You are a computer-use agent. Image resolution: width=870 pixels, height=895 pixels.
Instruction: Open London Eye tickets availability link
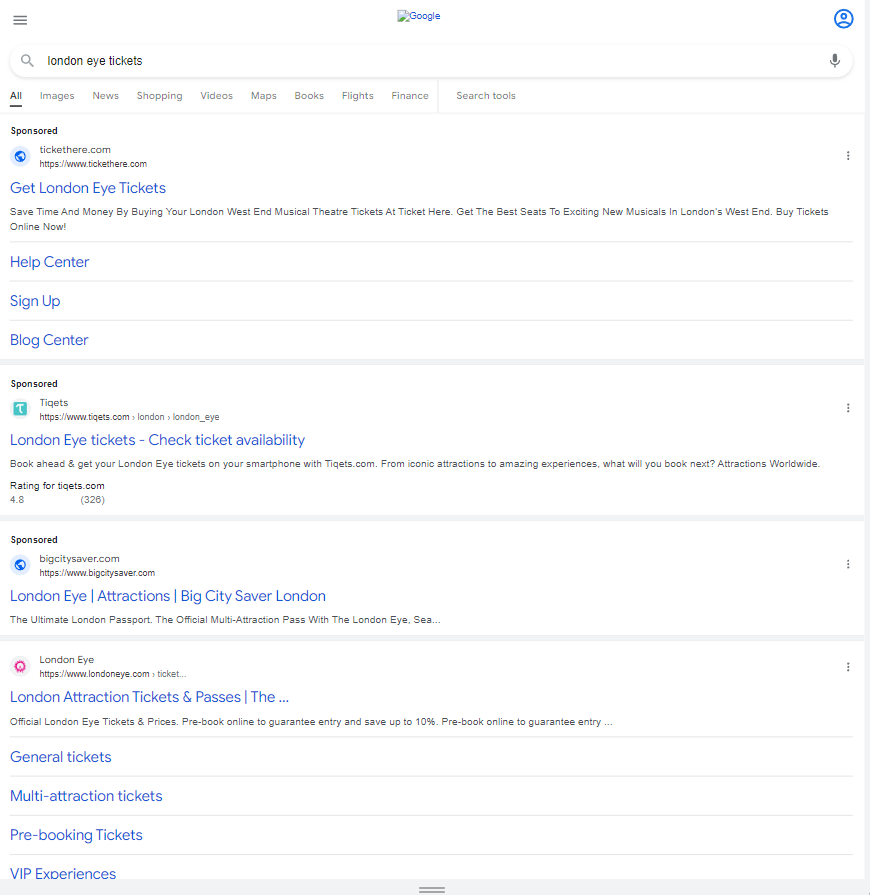pyautogui.click(x=157, y=440)
